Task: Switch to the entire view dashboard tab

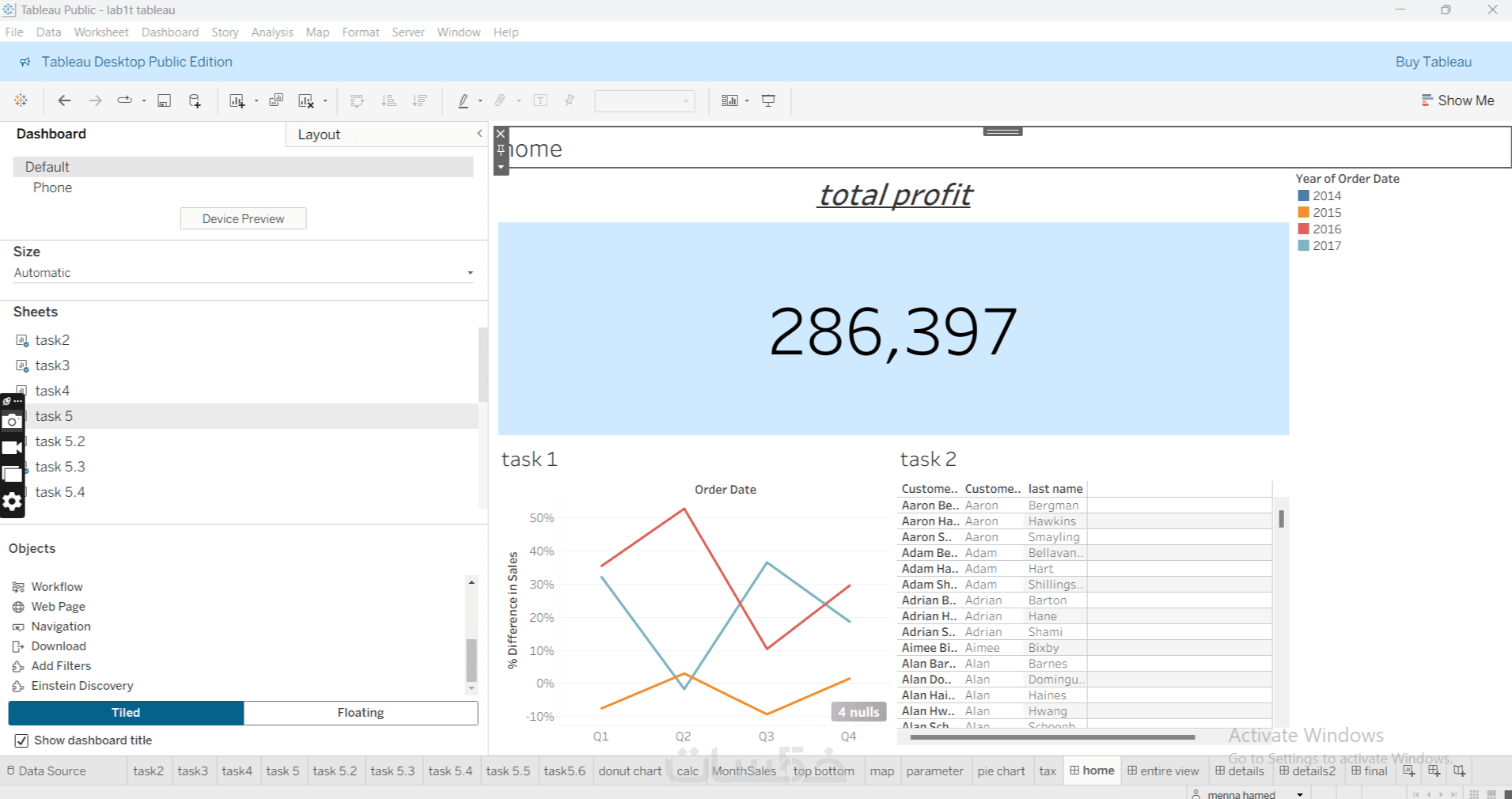Action: click(1163, 771)
